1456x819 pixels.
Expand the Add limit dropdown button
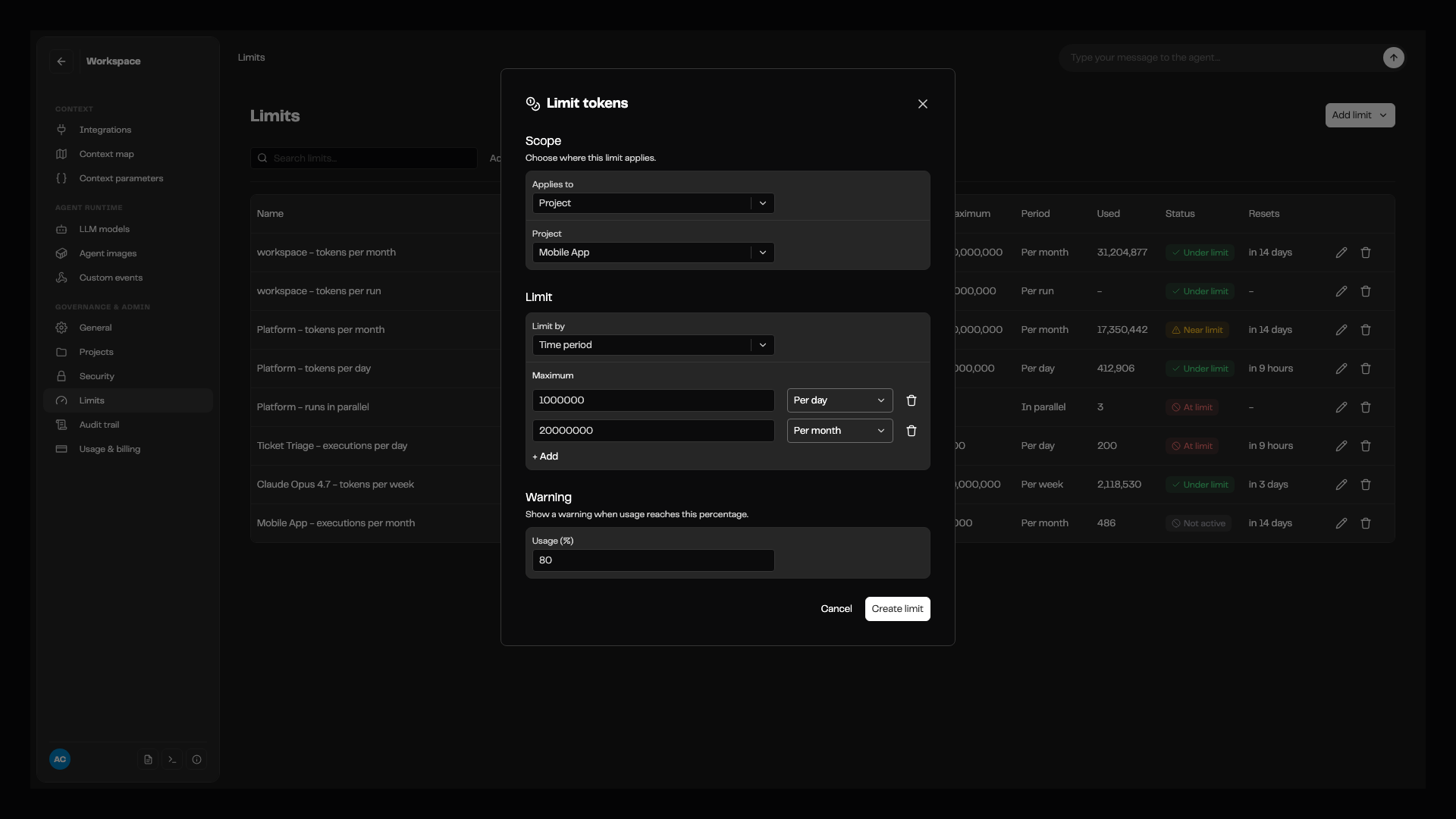click(x=1360, y=115)
